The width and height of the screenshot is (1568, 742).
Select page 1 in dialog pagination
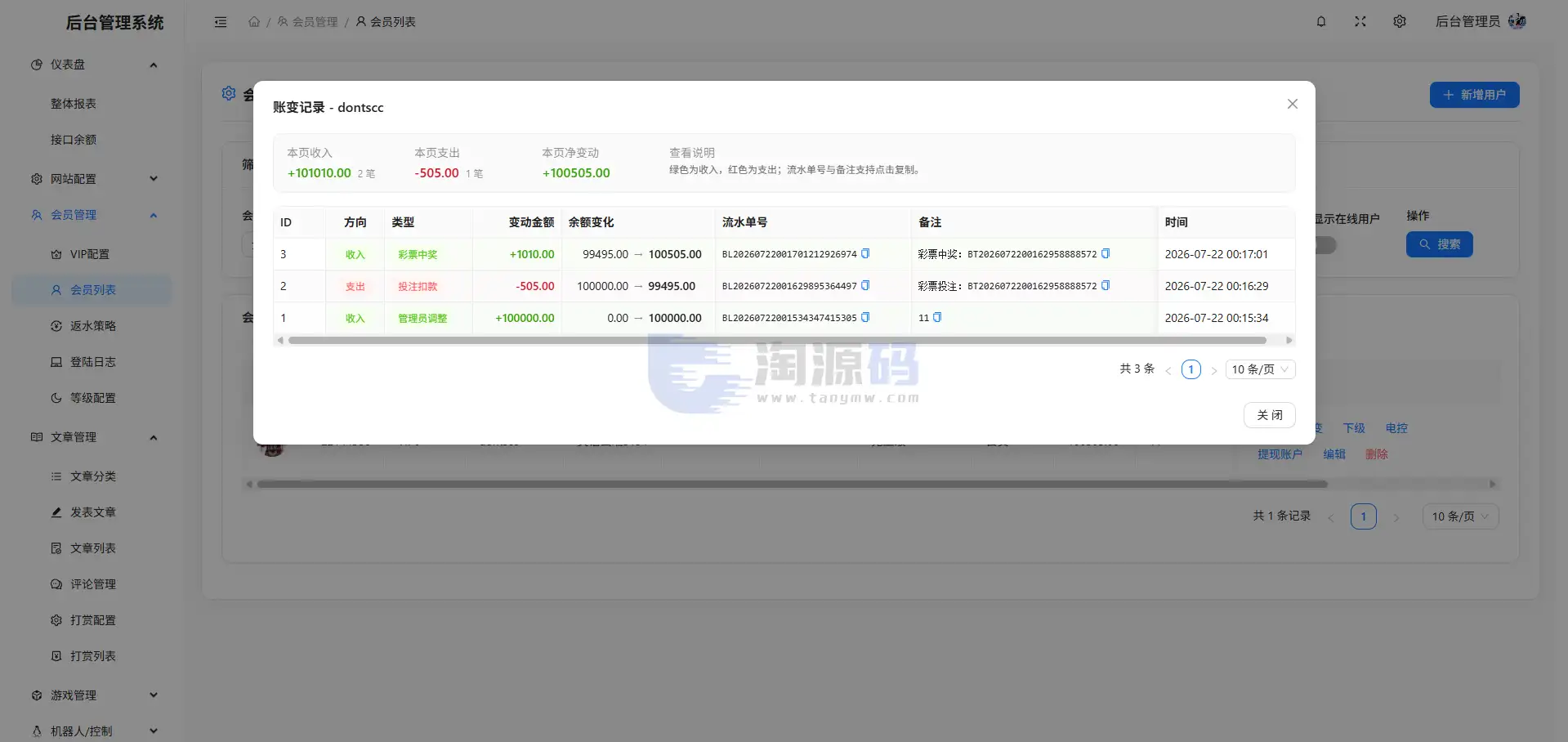coord(1191,369)
